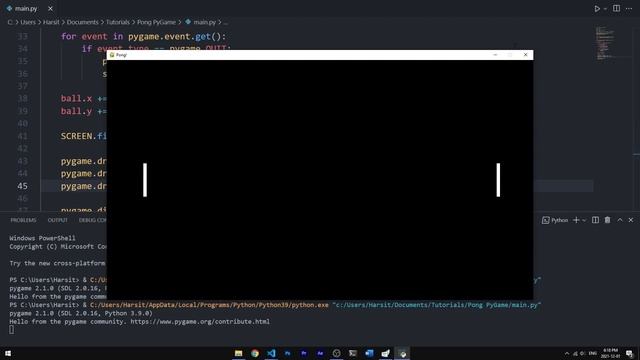
Task: Open File Explorer from the taskbar
Action: coord(238,353)
